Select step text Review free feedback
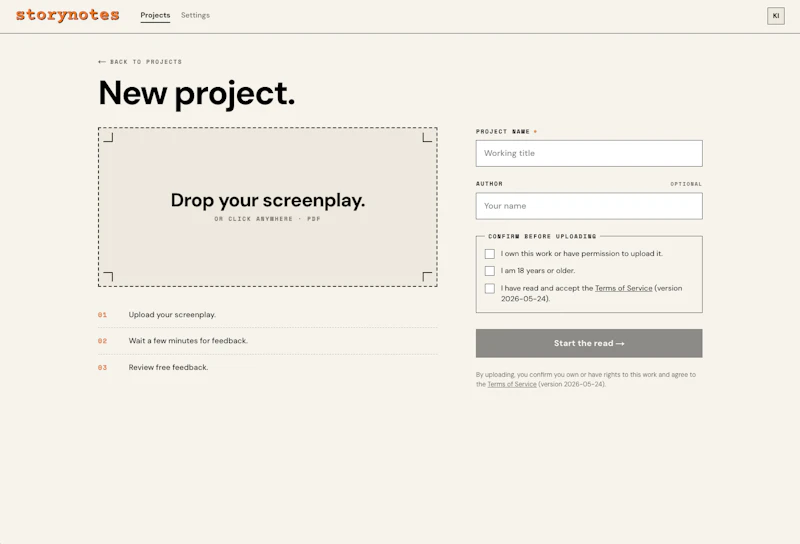Screen dimensions: 800x544 168,367
